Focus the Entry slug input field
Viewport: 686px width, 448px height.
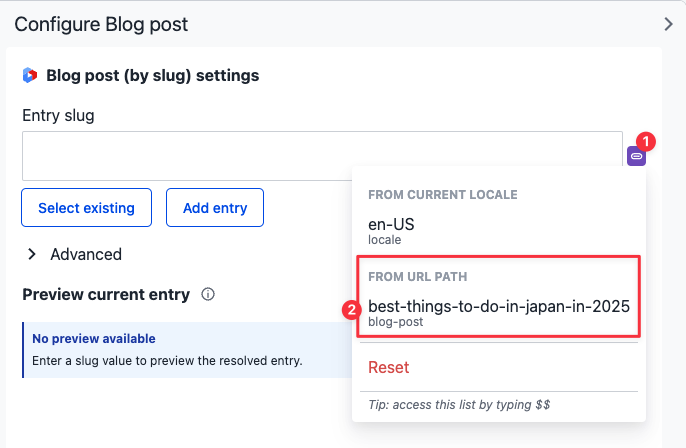322,156
